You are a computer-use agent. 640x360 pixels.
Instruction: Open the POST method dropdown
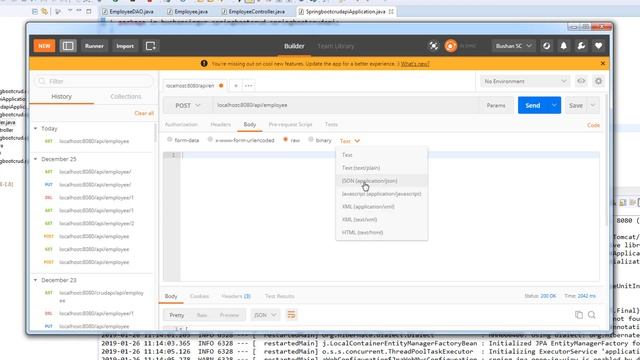point(187,105)
